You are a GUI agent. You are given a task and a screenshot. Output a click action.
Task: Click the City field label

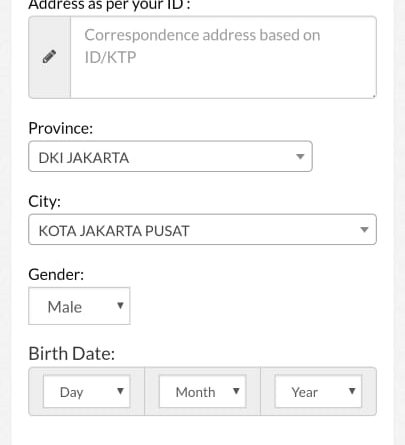[45, 201]
